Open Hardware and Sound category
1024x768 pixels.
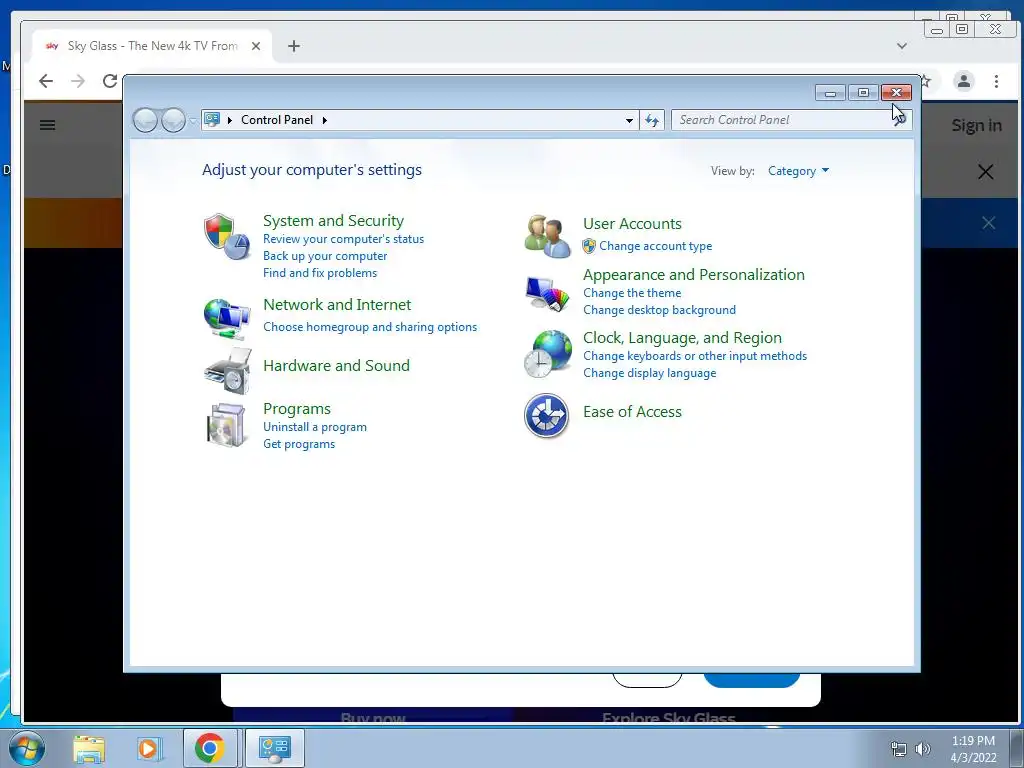coord(336,366)
